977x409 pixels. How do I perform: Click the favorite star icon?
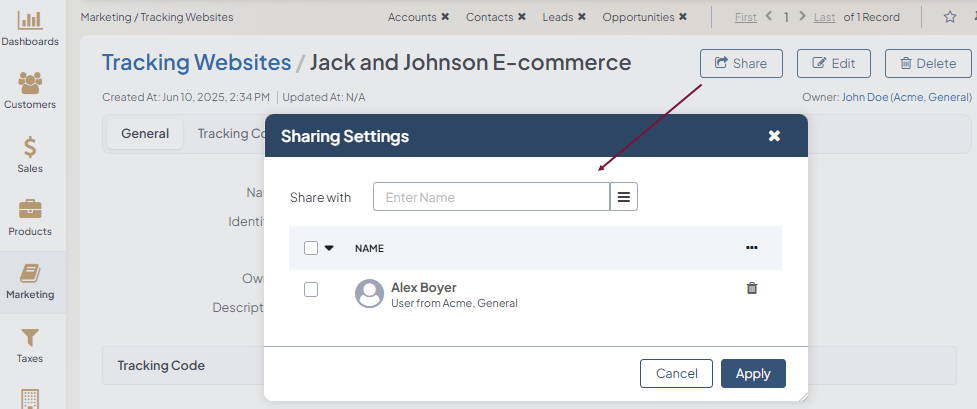[950, 17]
